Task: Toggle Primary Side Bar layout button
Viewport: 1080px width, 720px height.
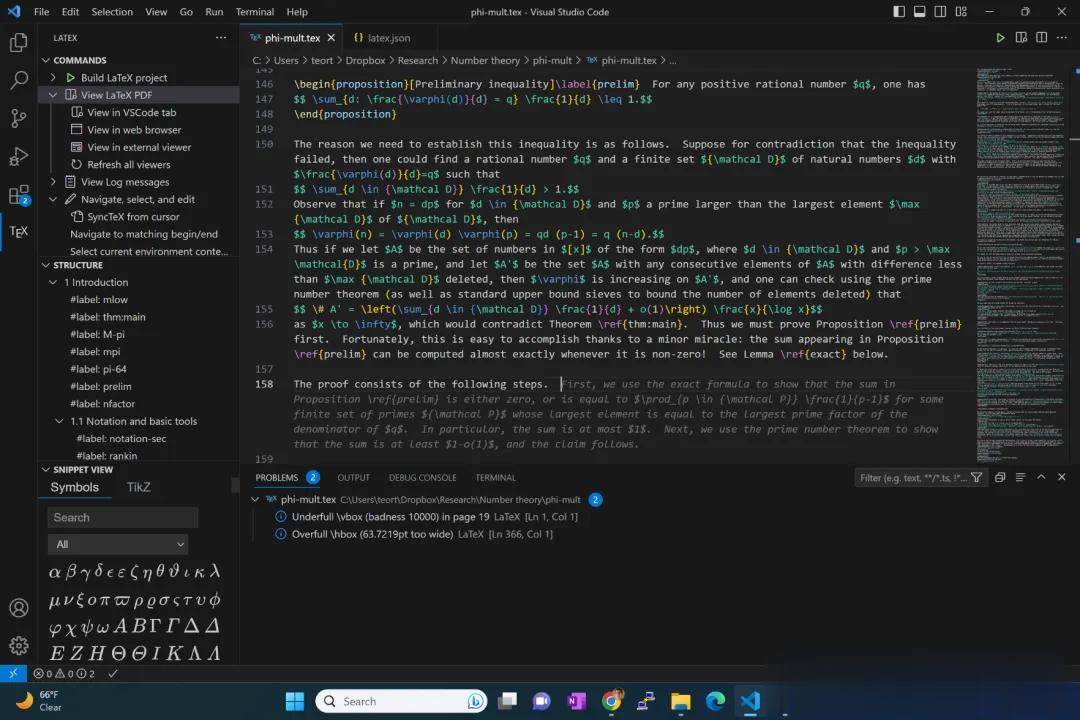Action: coord(899,12)
